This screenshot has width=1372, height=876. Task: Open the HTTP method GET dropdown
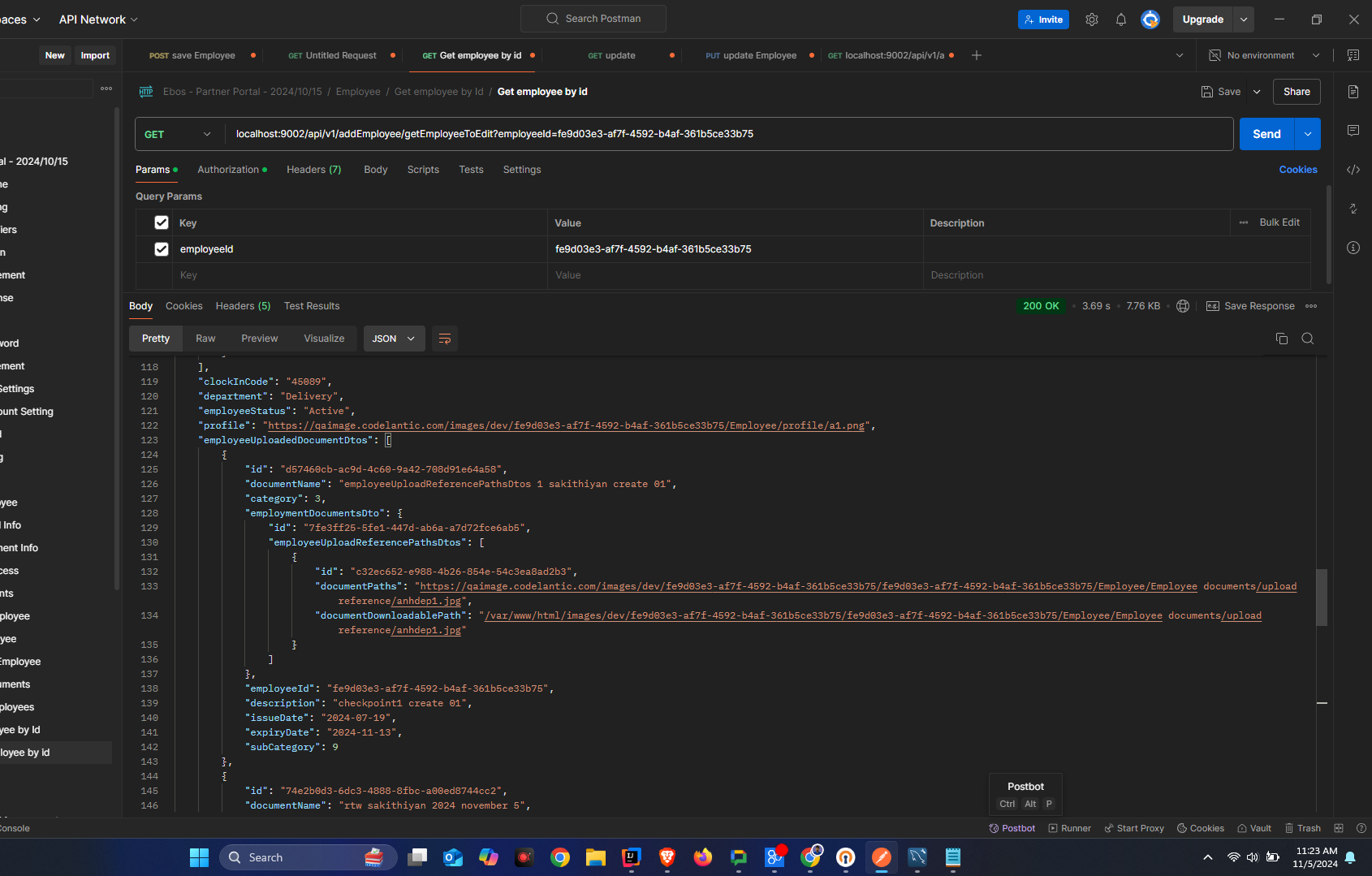[179, 134]
